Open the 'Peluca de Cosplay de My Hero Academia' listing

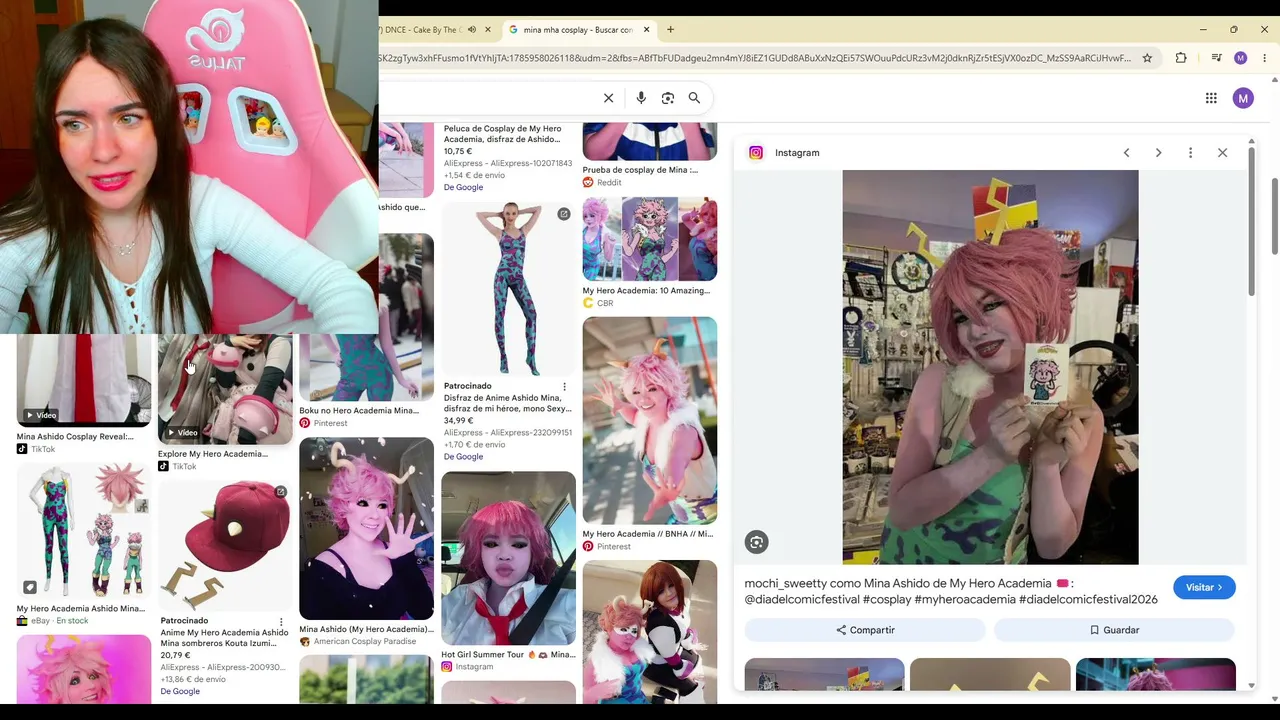502,134
